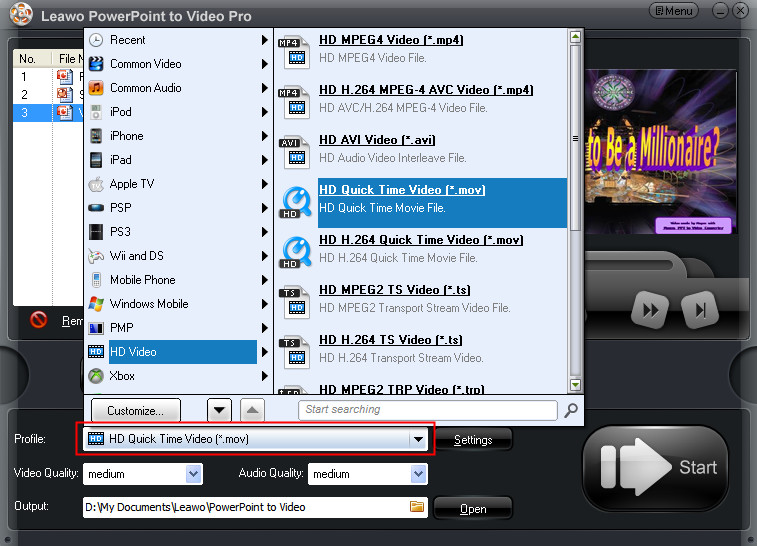Image resolution: width=757 pixels, height=546 pixels.
Task: Click the Recent clock icon
Action: click(x=96, y=40)
